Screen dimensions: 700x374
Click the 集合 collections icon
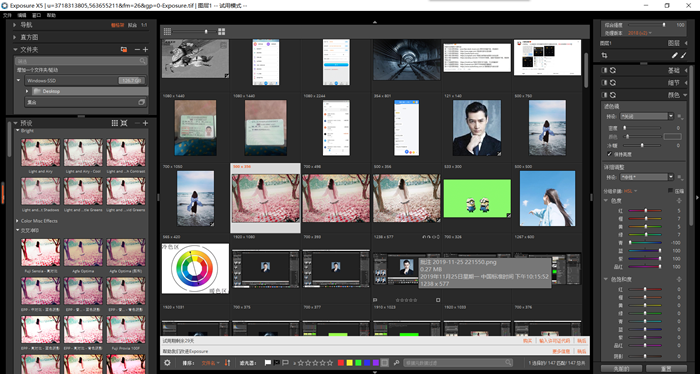coord(142,102)
